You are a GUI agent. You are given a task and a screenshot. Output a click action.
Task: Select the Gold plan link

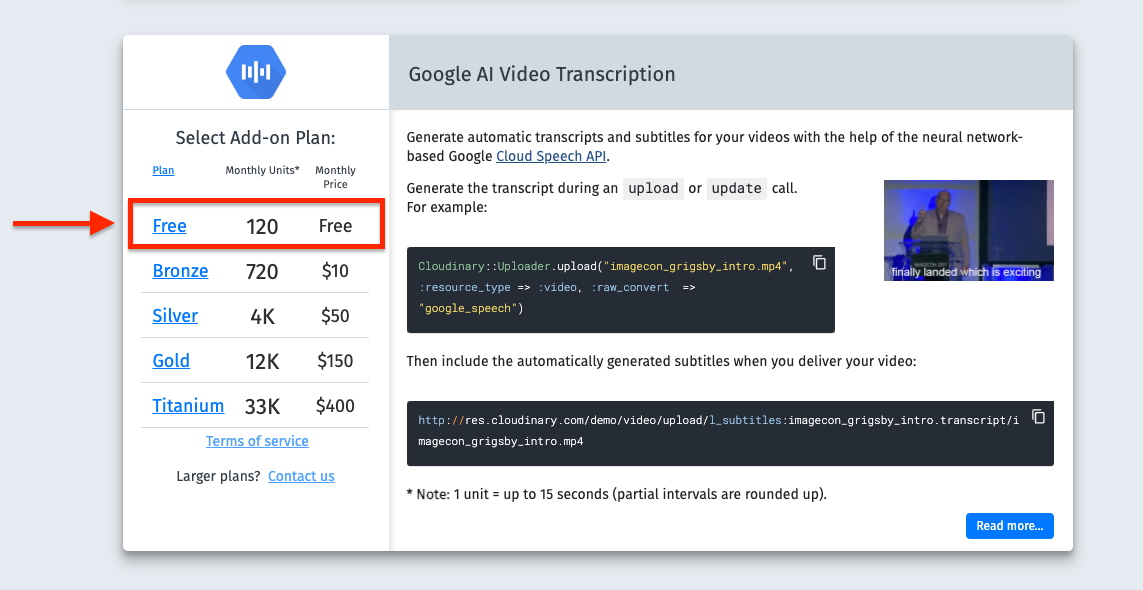[171, 361]
